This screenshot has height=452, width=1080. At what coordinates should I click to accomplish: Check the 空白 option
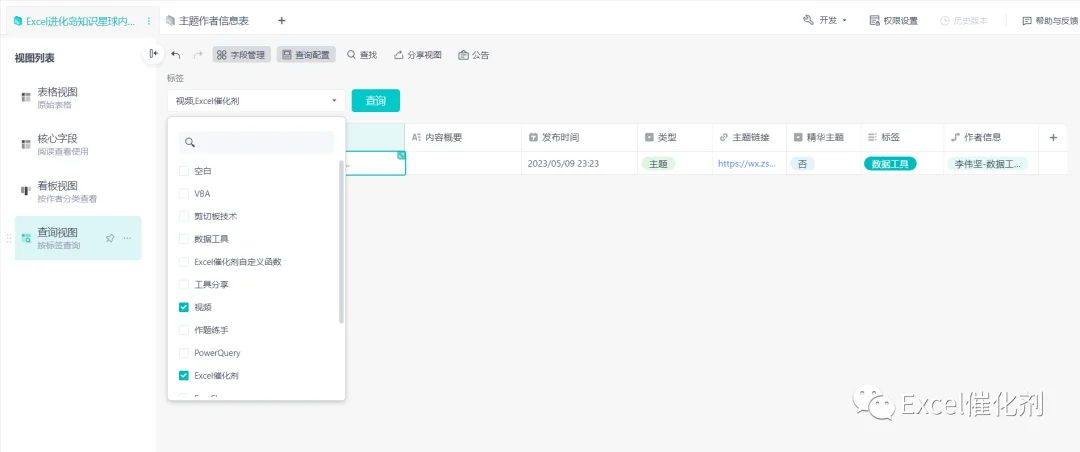(184, 171)
